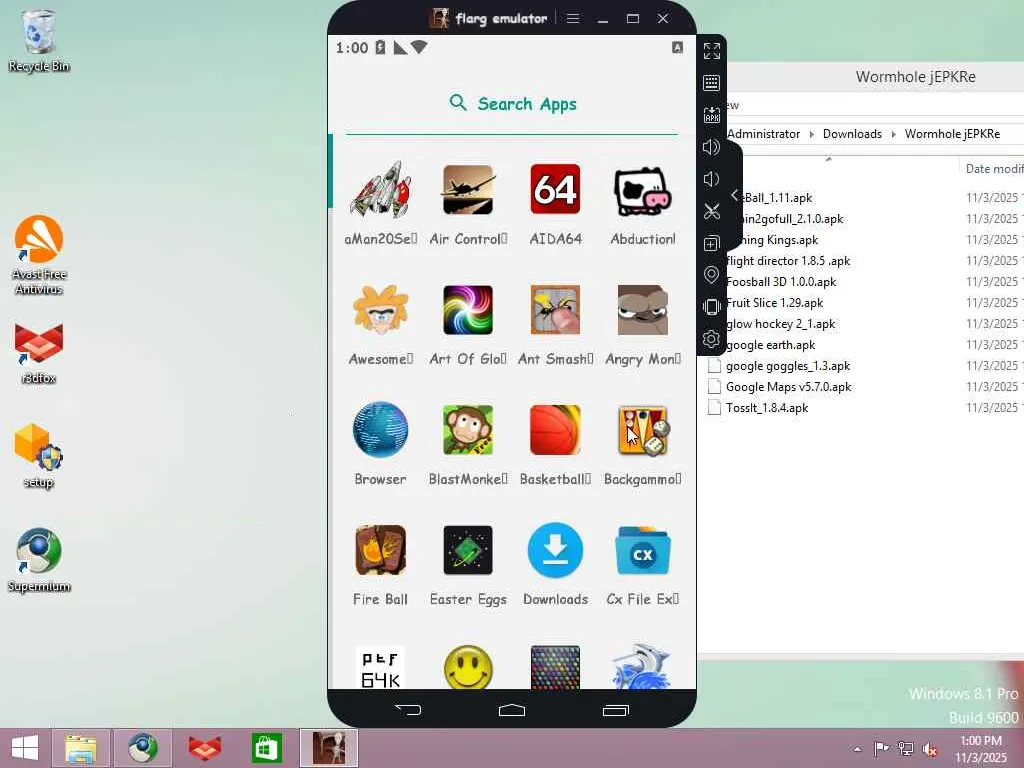1024x768 pixels.
Task: Open the Downloads app
Action: 555,550
